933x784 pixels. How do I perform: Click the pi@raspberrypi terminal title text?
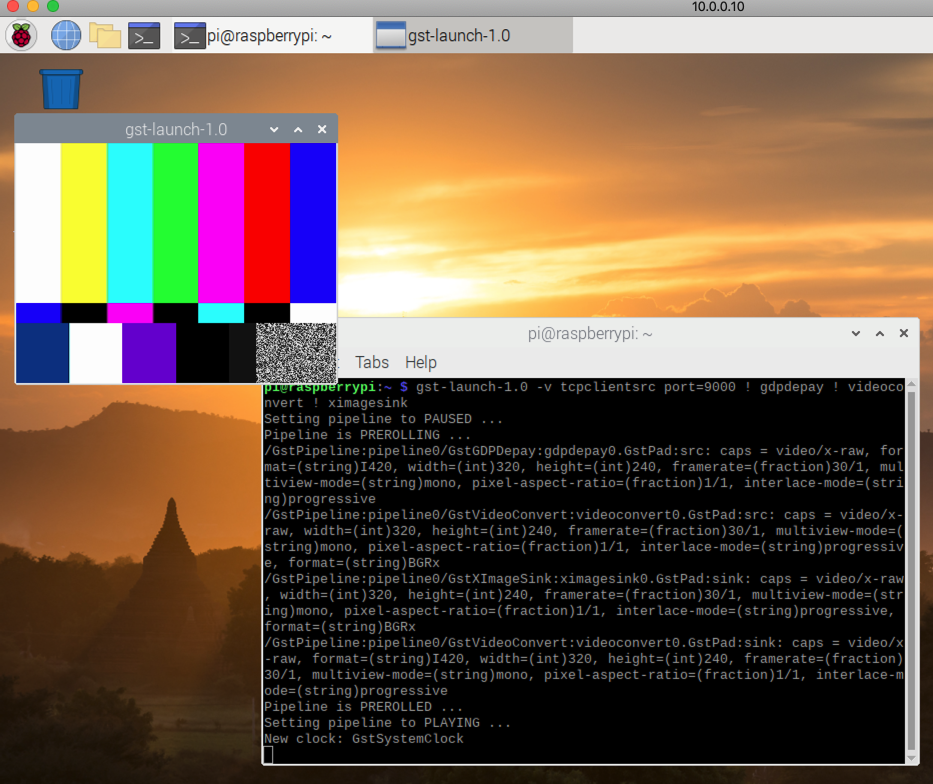(590, 334)
